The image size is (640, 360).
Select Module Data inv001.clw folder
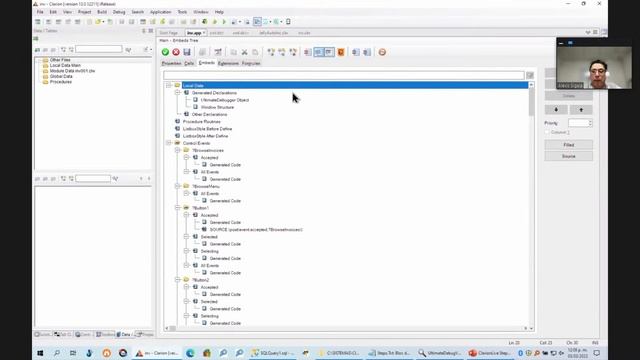click(x=72, y=71)
